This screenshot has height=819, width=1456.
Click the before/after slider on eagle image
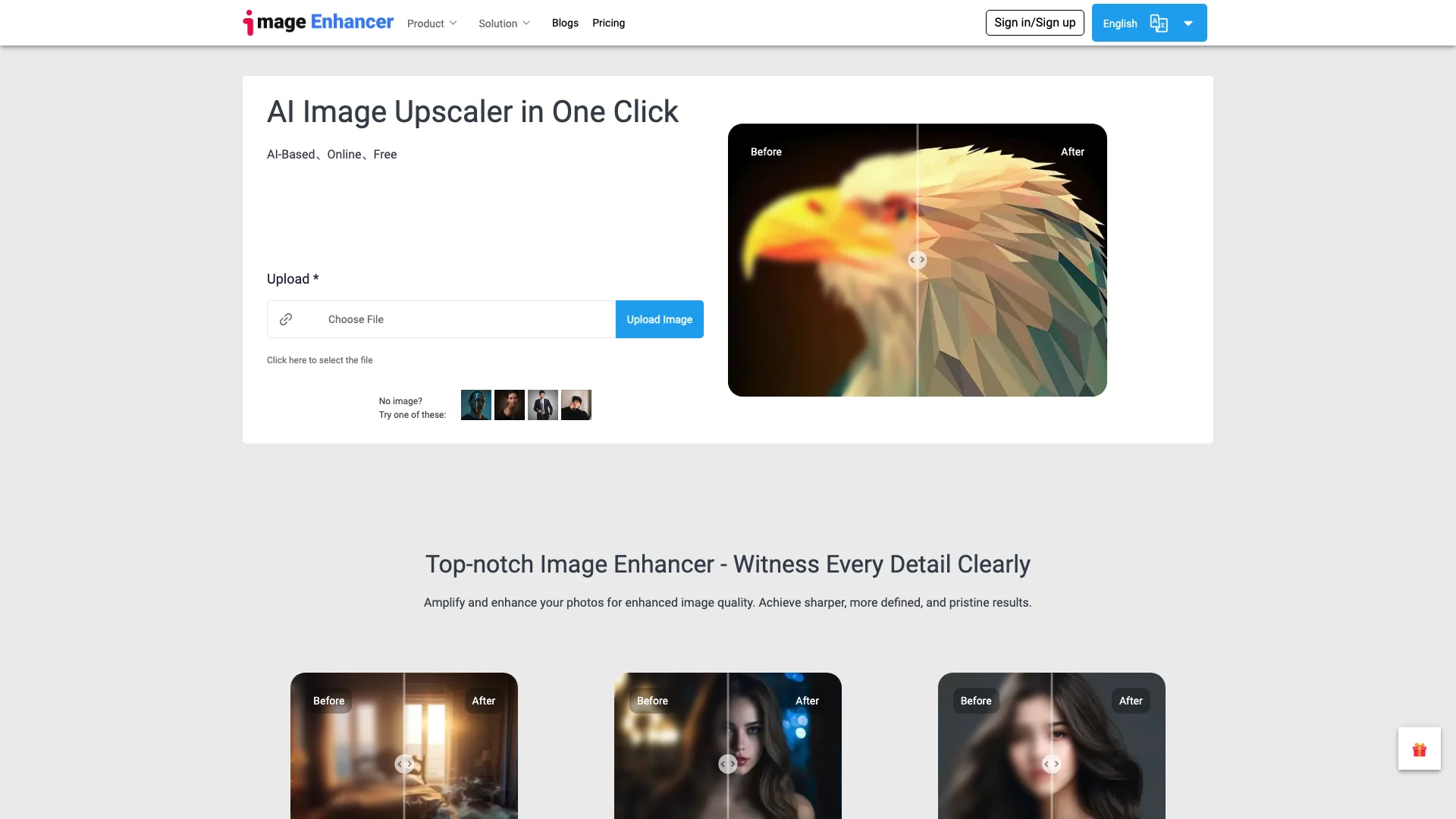click(917, 260)
